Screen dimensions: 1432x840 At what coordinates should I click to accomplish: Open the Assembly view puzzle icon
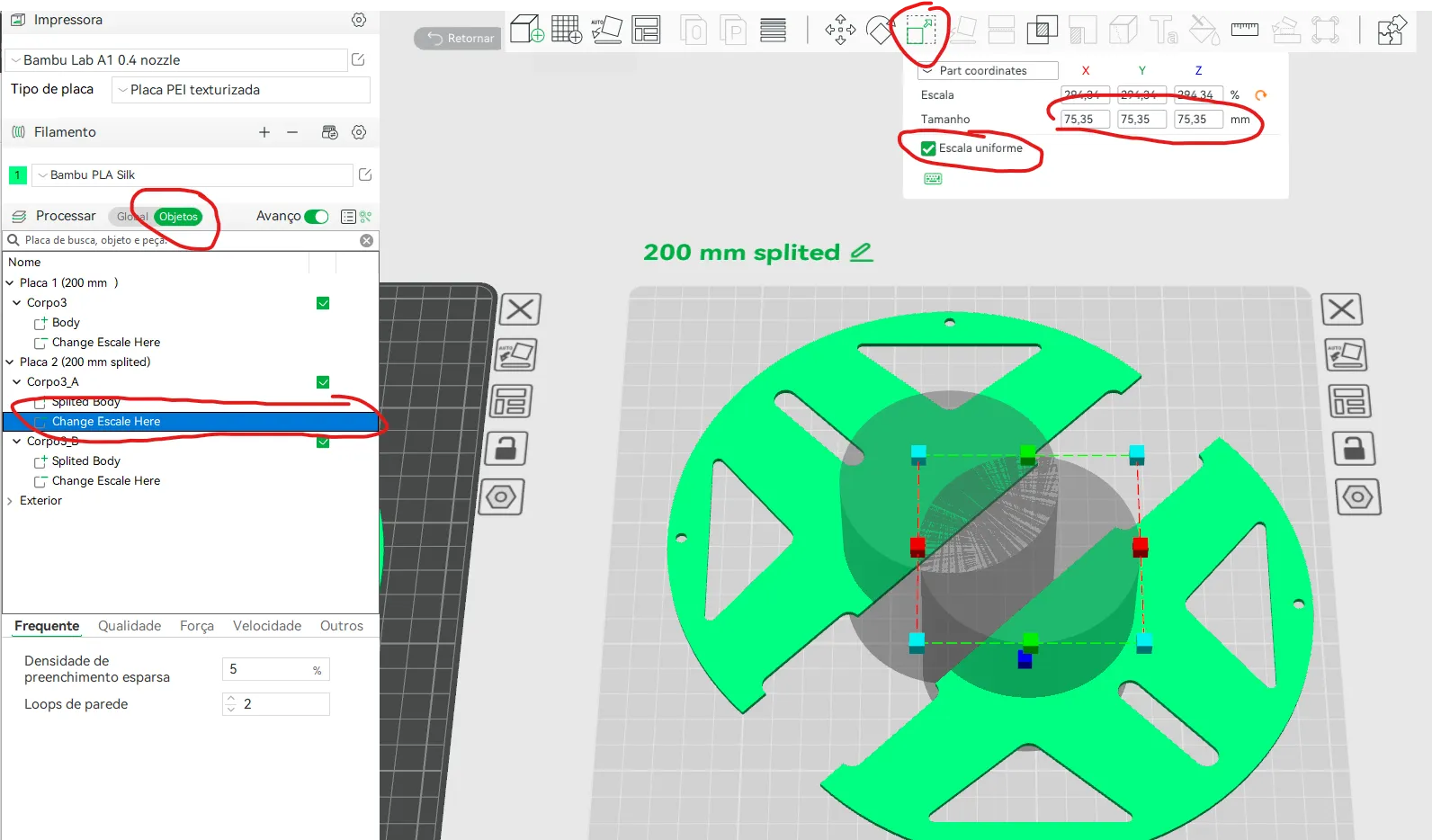(x=1392, y=30)
